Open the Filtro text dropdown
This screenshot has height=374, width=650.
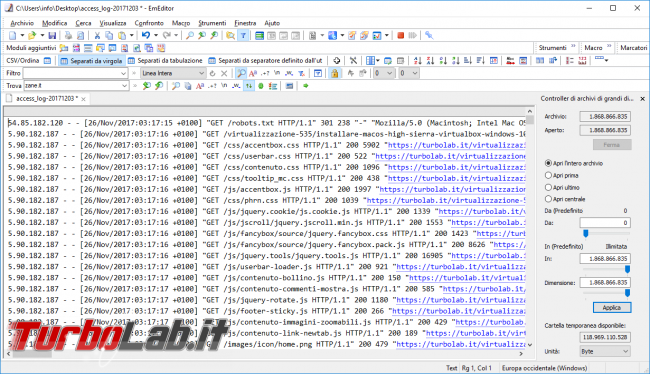point(123,73)
